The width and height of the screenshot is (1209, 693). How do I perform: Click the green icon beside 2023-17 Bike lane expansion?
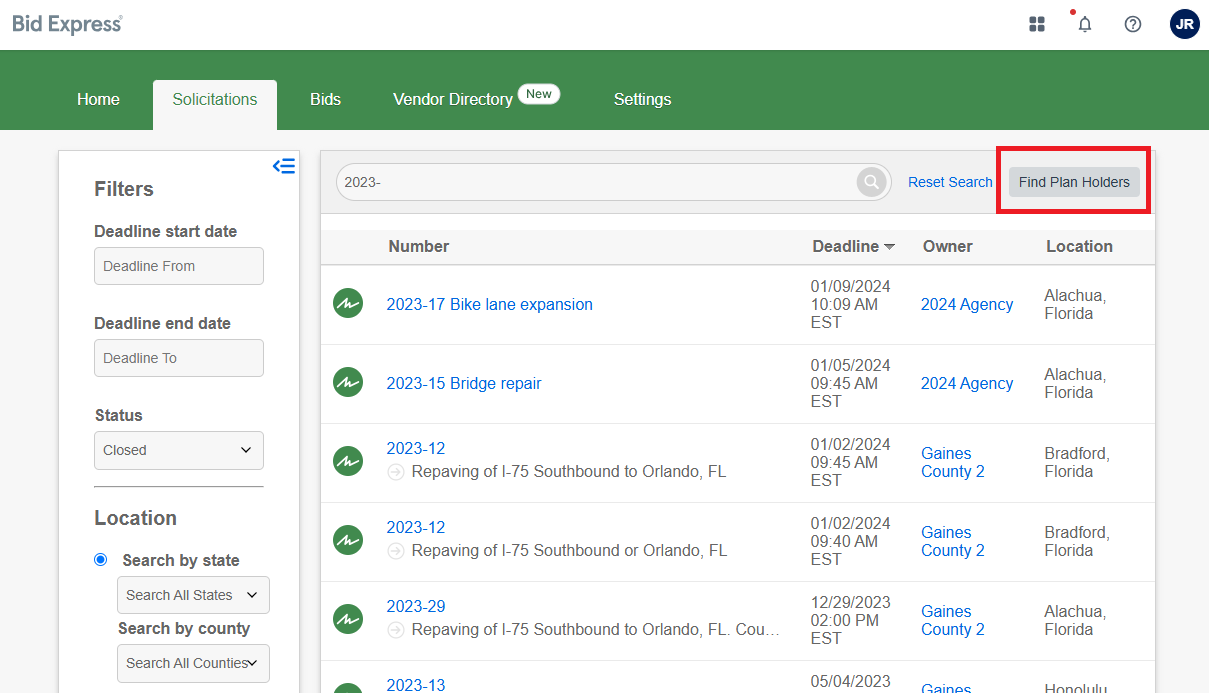(x=348, y=304)
